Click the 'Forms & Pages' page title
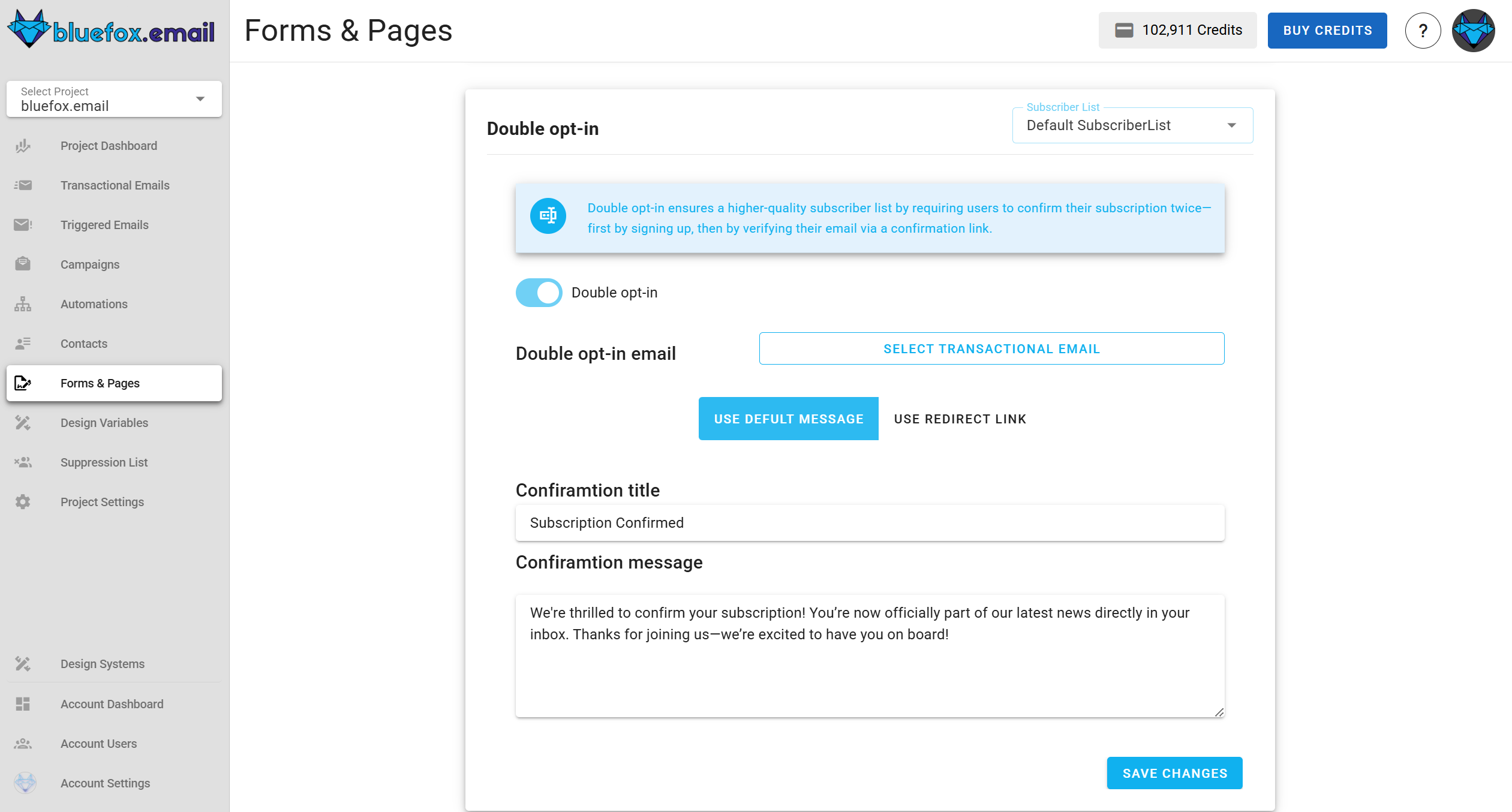Image resolution: width=1512 pixels, height=812 pixels. click(348, 30)
